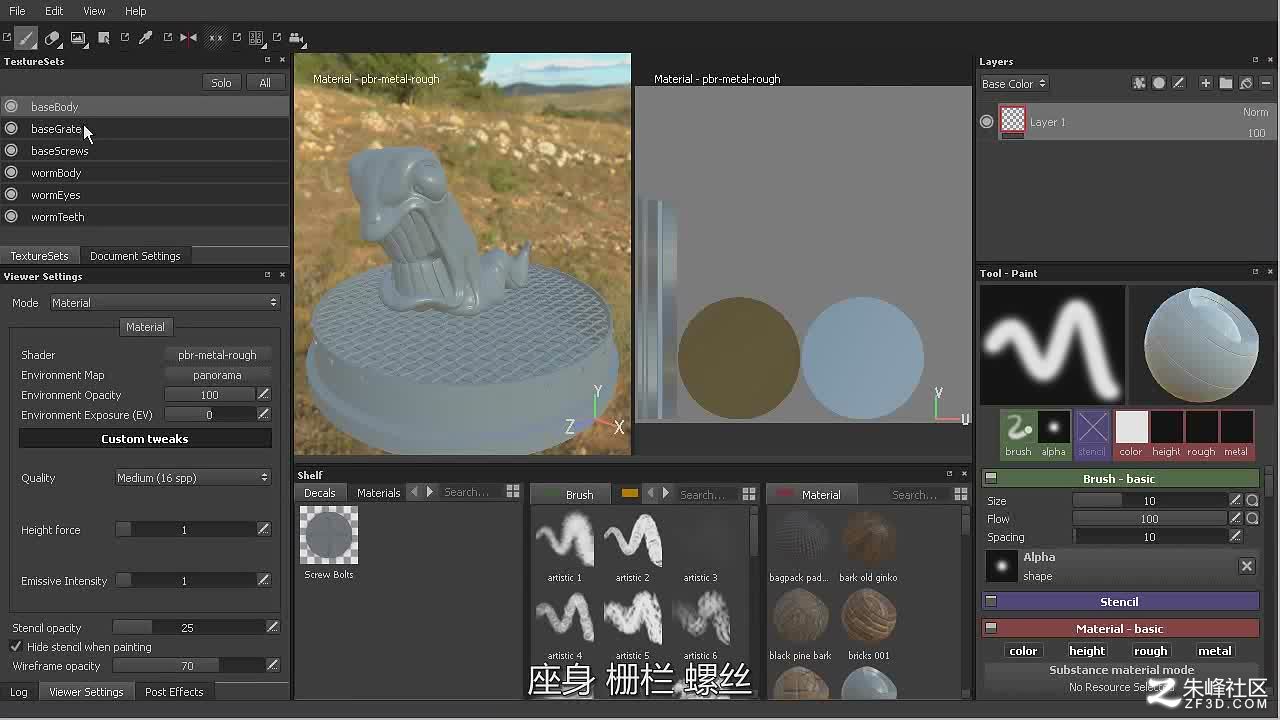1280x720 pixels.
Task: Select the Geometry selection tool in the toolbar
Action: 104,38
